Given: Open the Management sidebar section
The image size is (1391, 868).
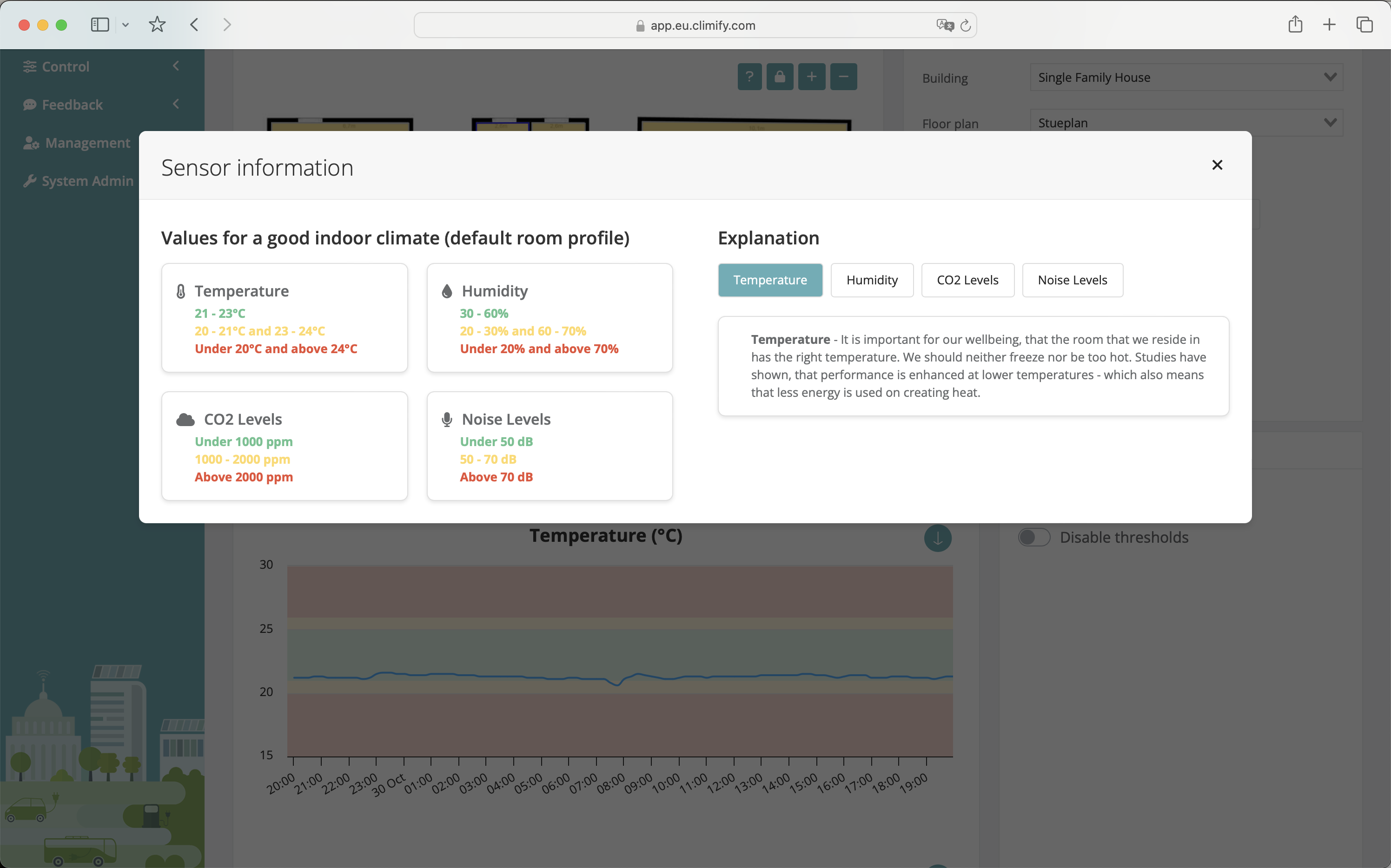Looking at the screenshot, I should click(x=88, y=143).
